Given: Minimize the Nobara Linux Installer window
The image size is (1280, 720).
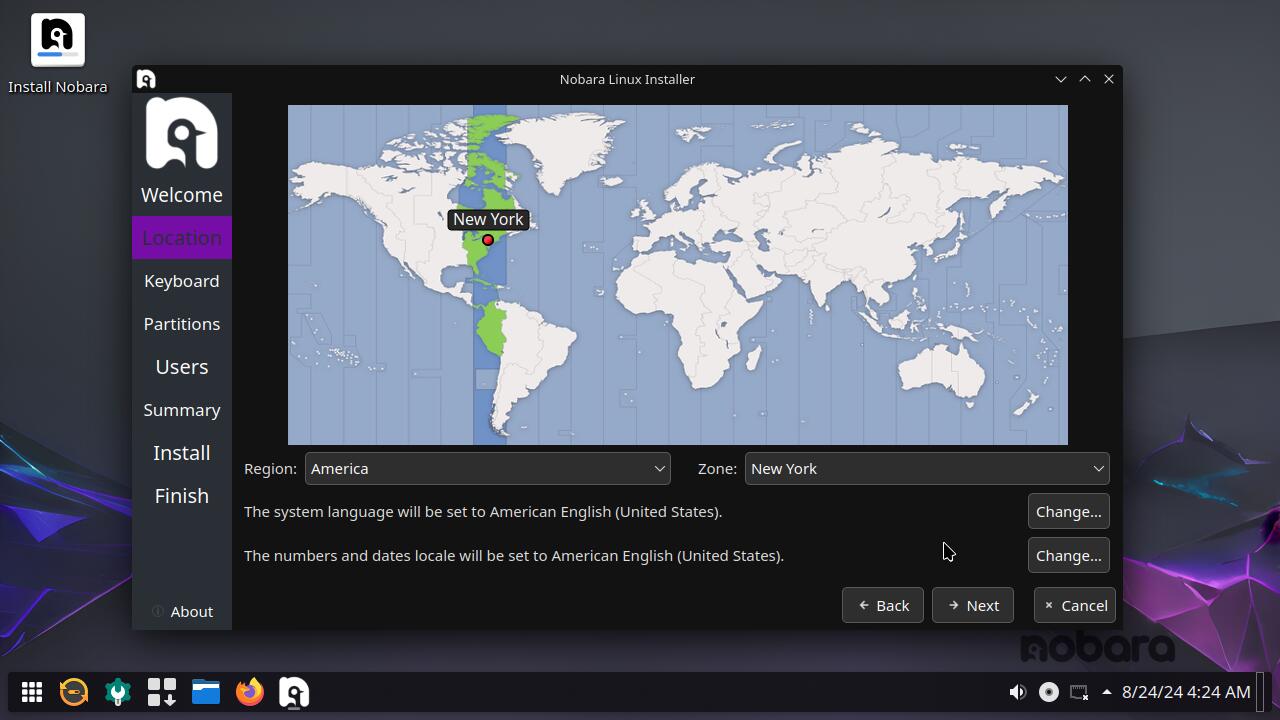Looking at the screenshot, I should [1061, 79].
